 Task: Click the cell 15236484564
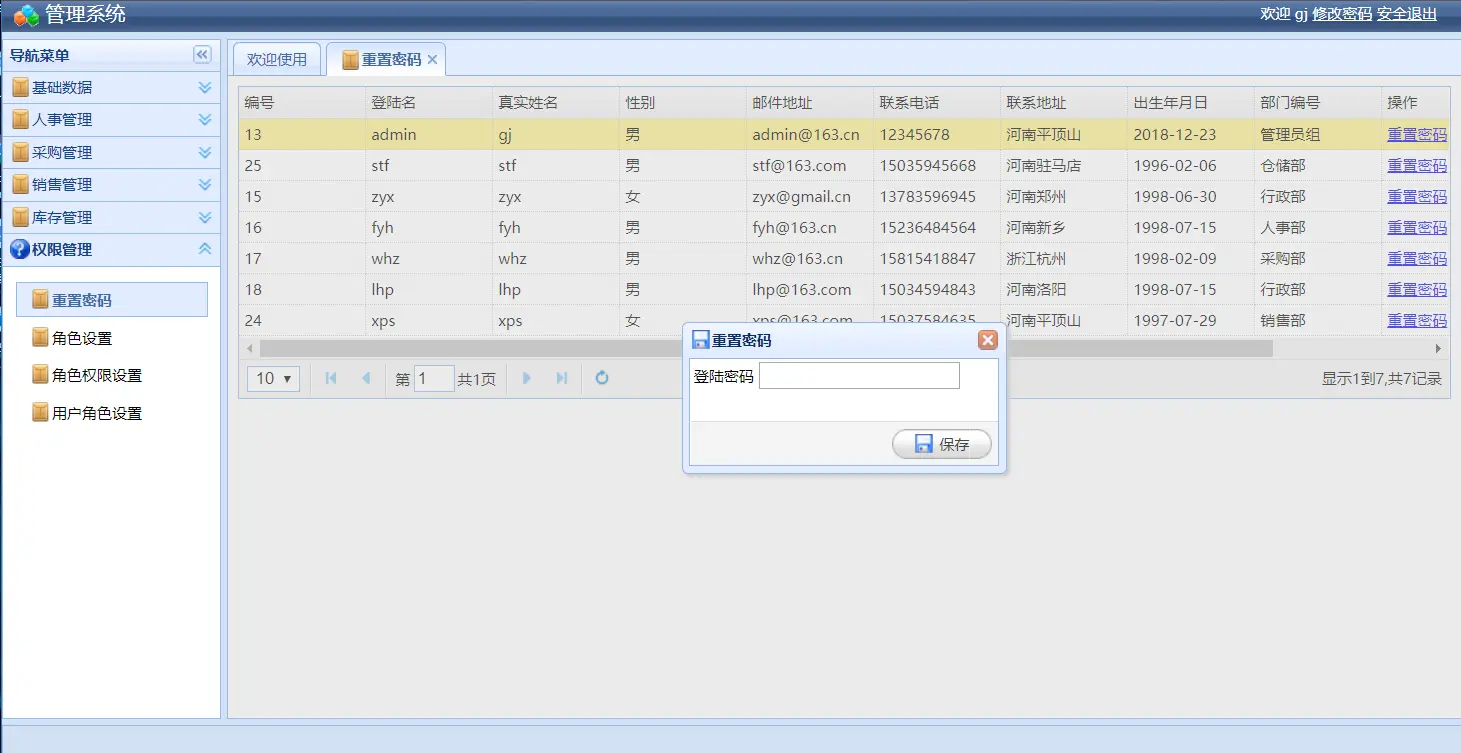click(x=937, y=227)
